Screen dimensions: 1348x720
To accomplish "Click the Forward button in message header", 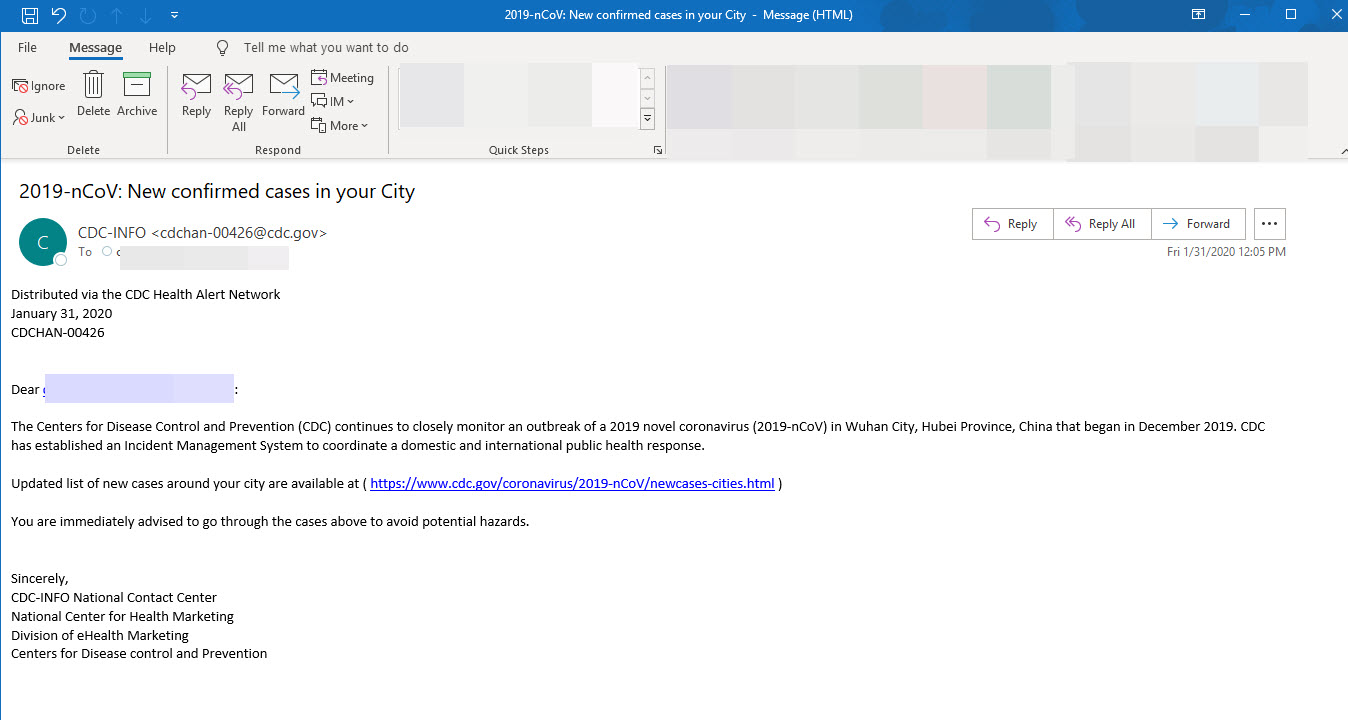I will (x=1198, y=224).
